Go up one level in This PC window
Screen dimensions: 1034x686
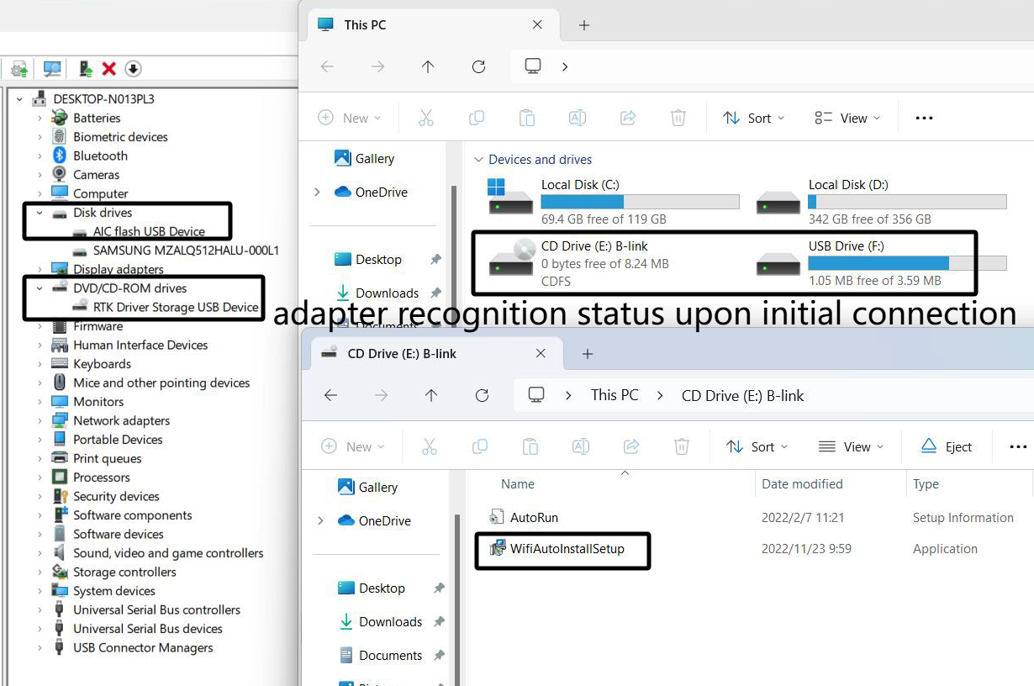click(428, 67)
